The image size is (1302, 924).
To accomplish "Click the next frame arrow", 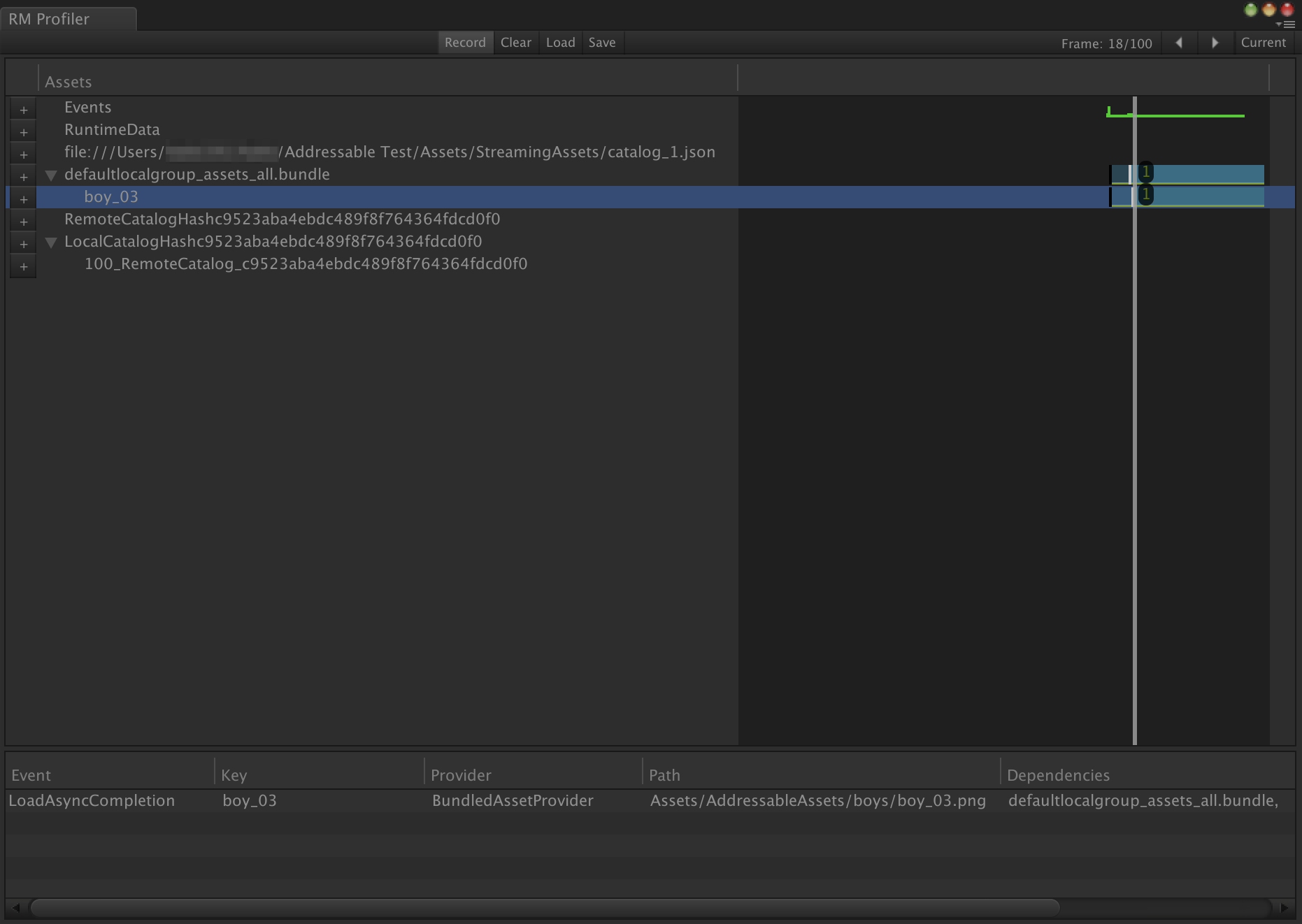I will coord(1215,43).
